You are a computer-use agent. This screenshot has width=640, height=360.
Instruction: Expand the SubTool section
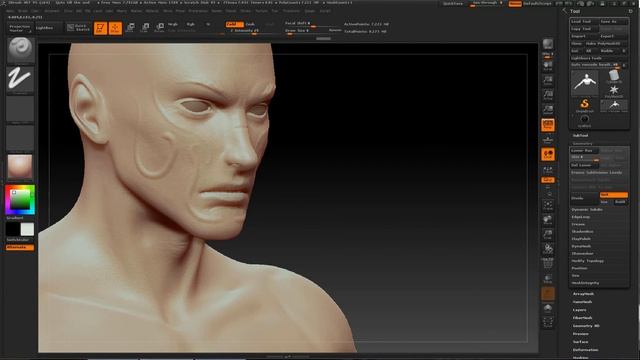tap(580, 136)
